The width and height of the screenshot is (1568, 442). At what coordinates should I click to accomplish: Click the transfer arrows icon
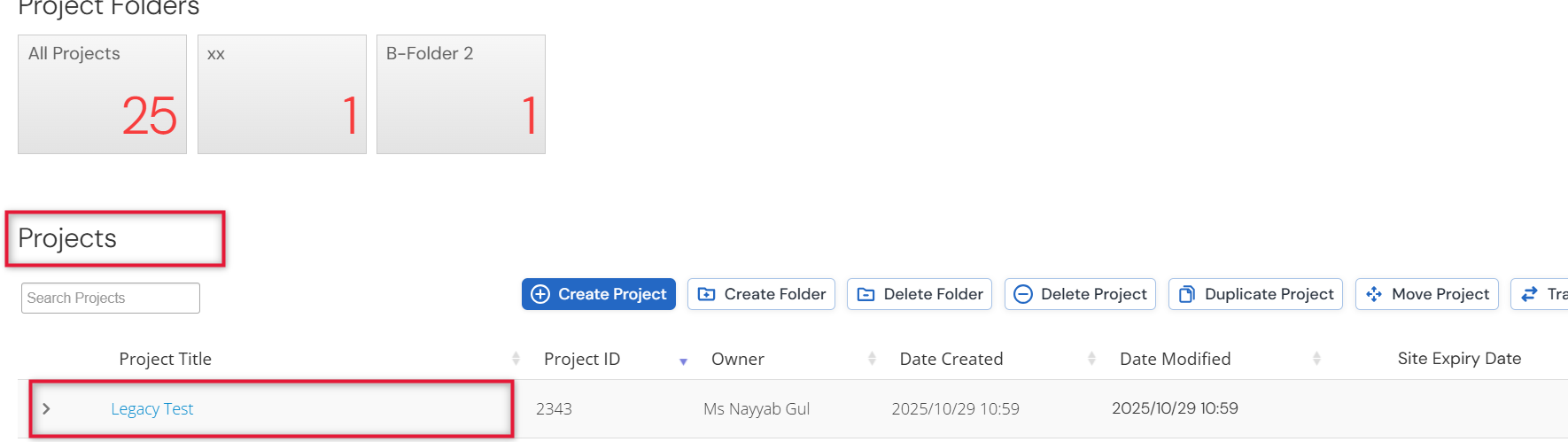coord(1529,294)
